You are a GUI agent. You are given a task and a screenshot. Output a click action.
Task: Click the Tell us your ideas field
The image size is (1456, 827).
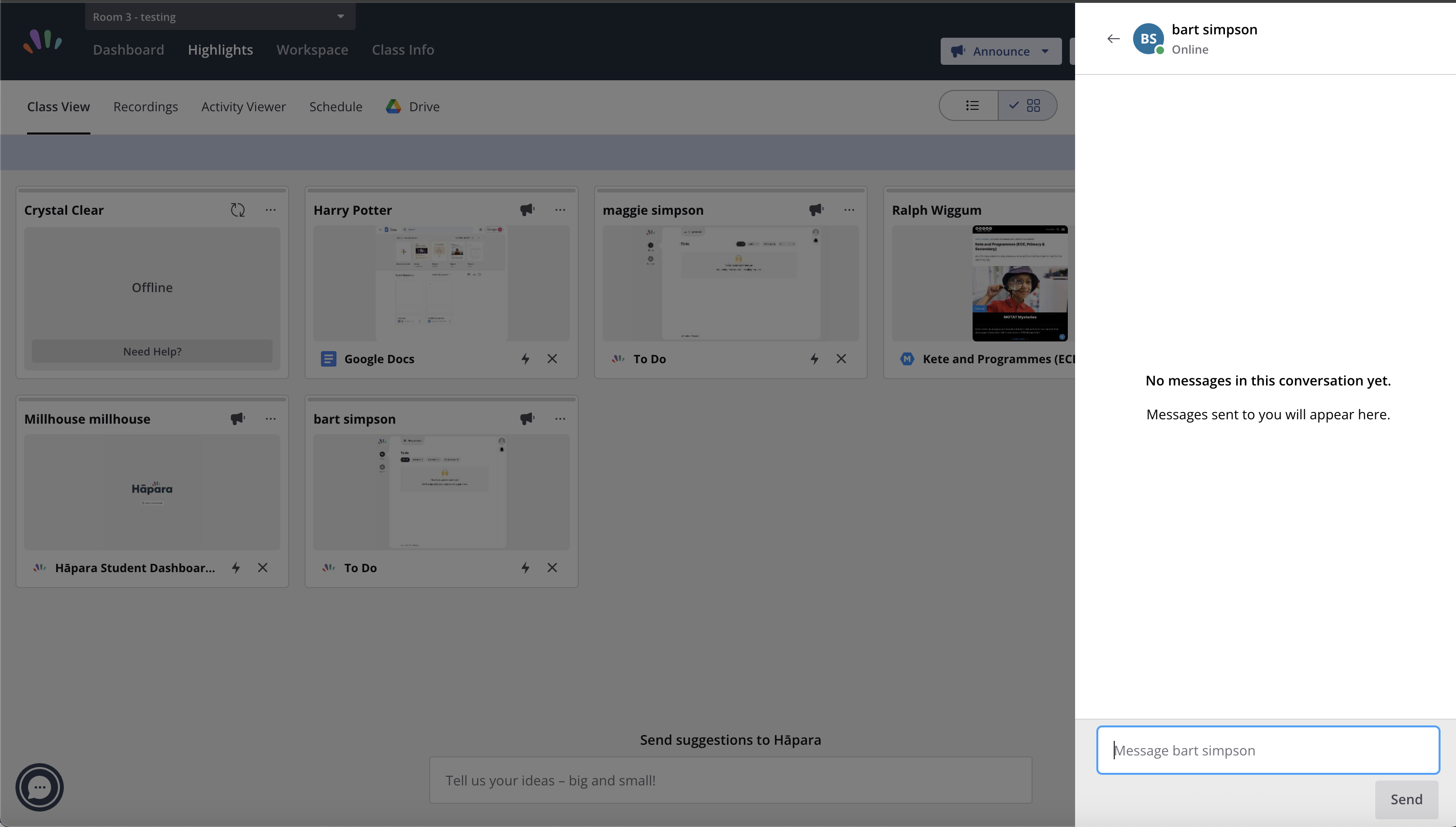click(x=730, y=780)
